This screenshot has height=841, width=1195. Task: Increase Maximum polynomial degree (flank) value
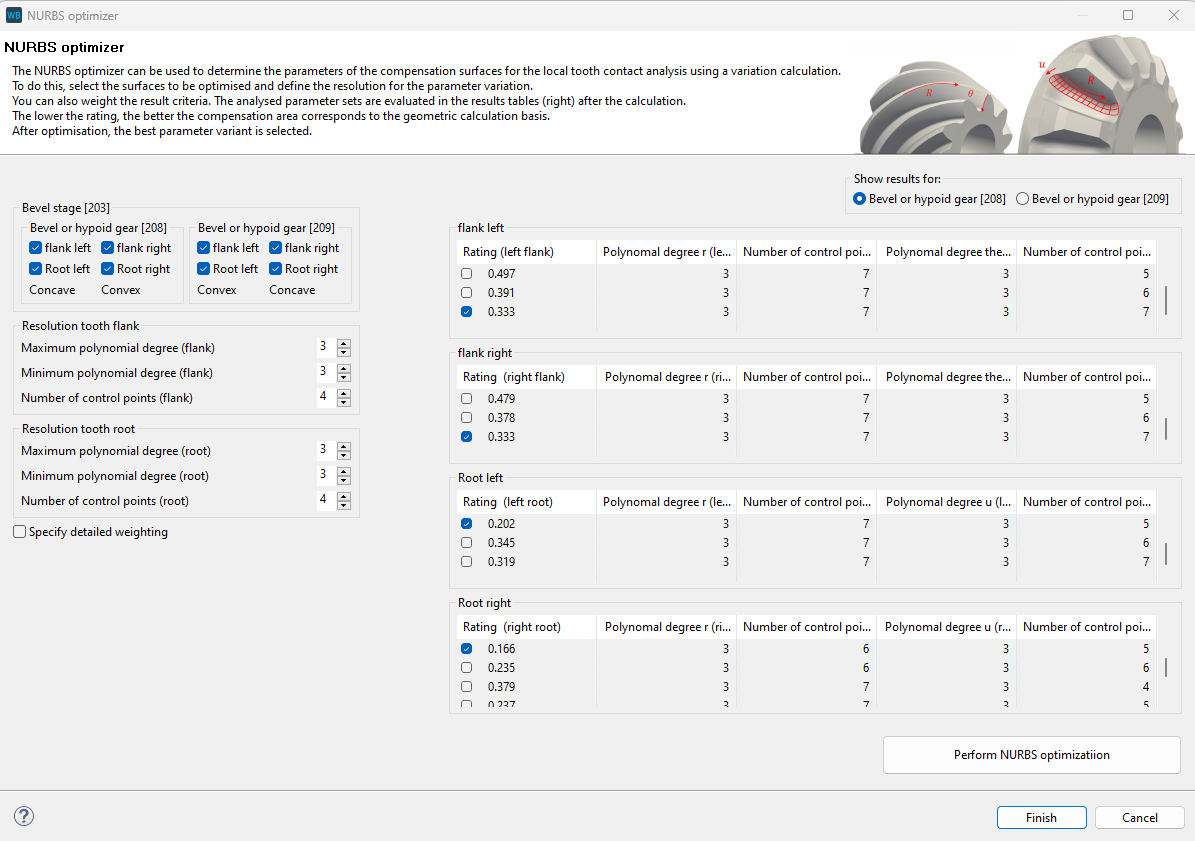344,343
